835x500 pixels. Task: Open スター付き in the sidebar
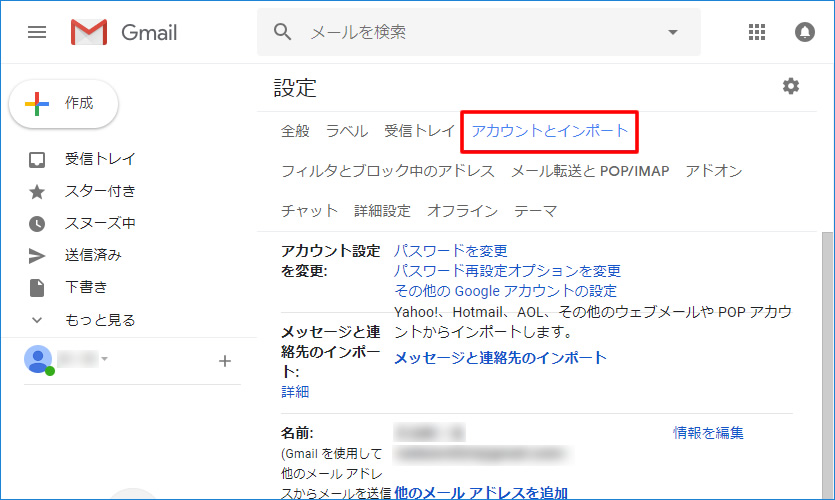pyautogui.click(x=100, y=191)
